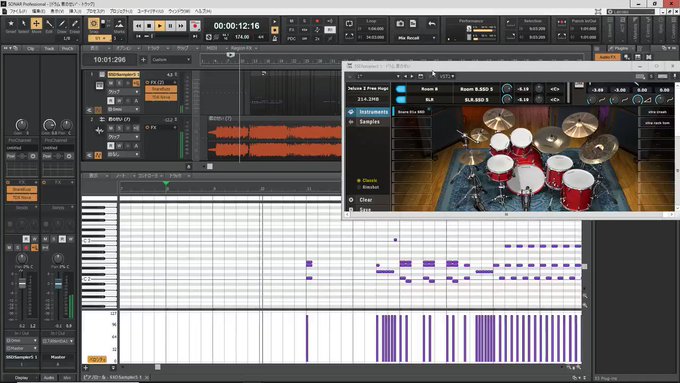The height and width of the screenshot is (383, 680).
Task: Rewind the transport
Action: (x=138, y=26)
